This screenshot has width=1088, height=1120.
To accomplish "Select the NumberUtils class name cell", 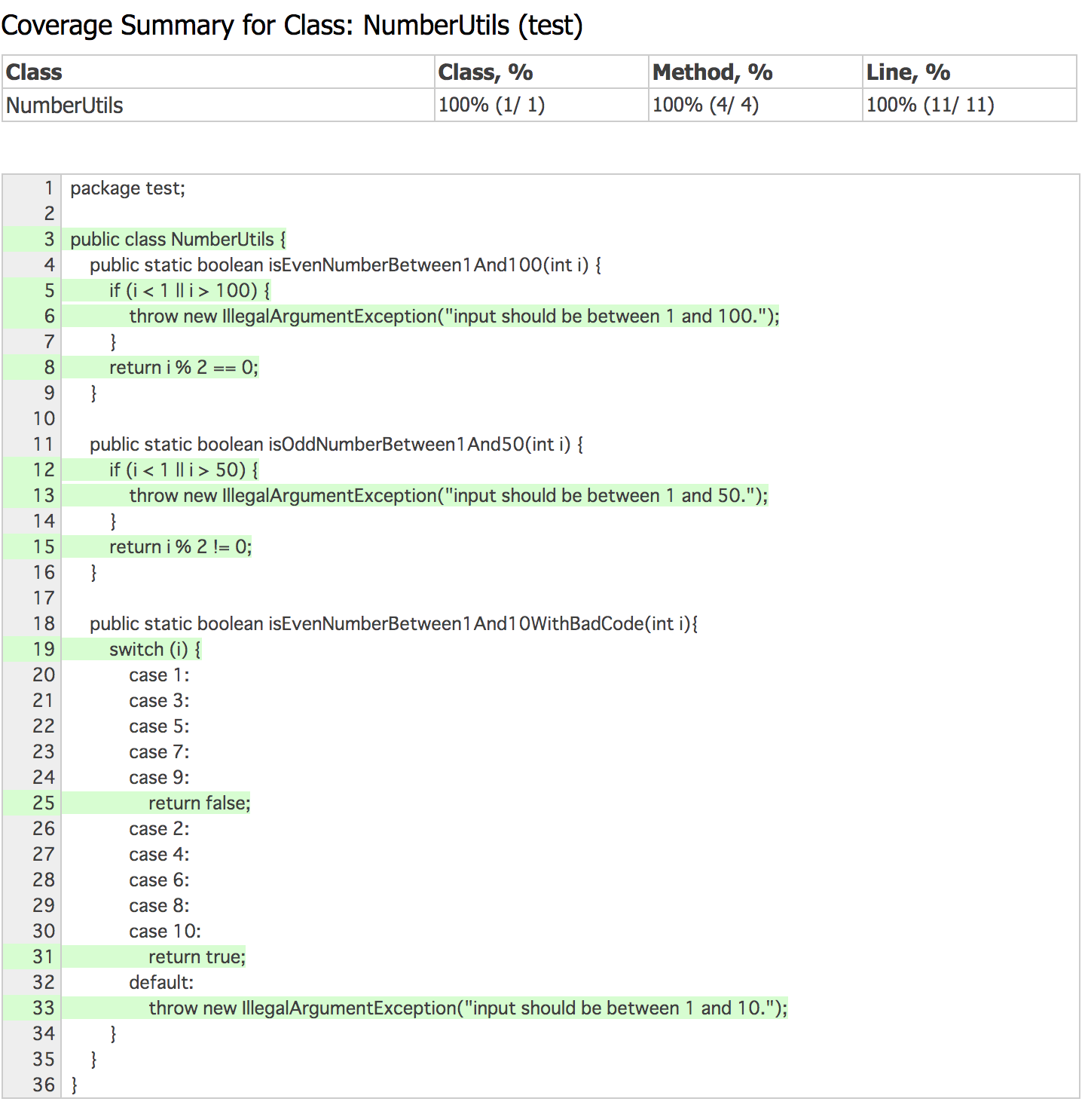I will [65, 106].
